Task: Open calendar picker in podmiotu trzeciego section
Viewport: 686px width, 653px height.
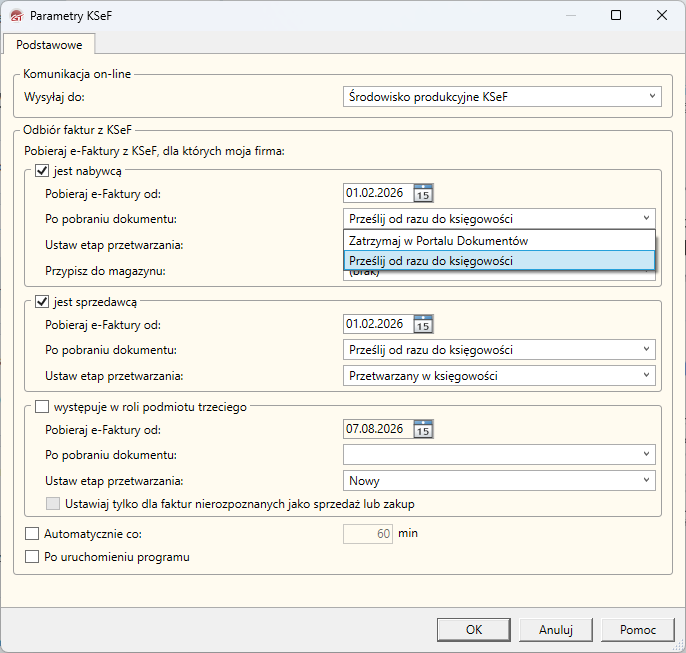Action: coord(423,429)
